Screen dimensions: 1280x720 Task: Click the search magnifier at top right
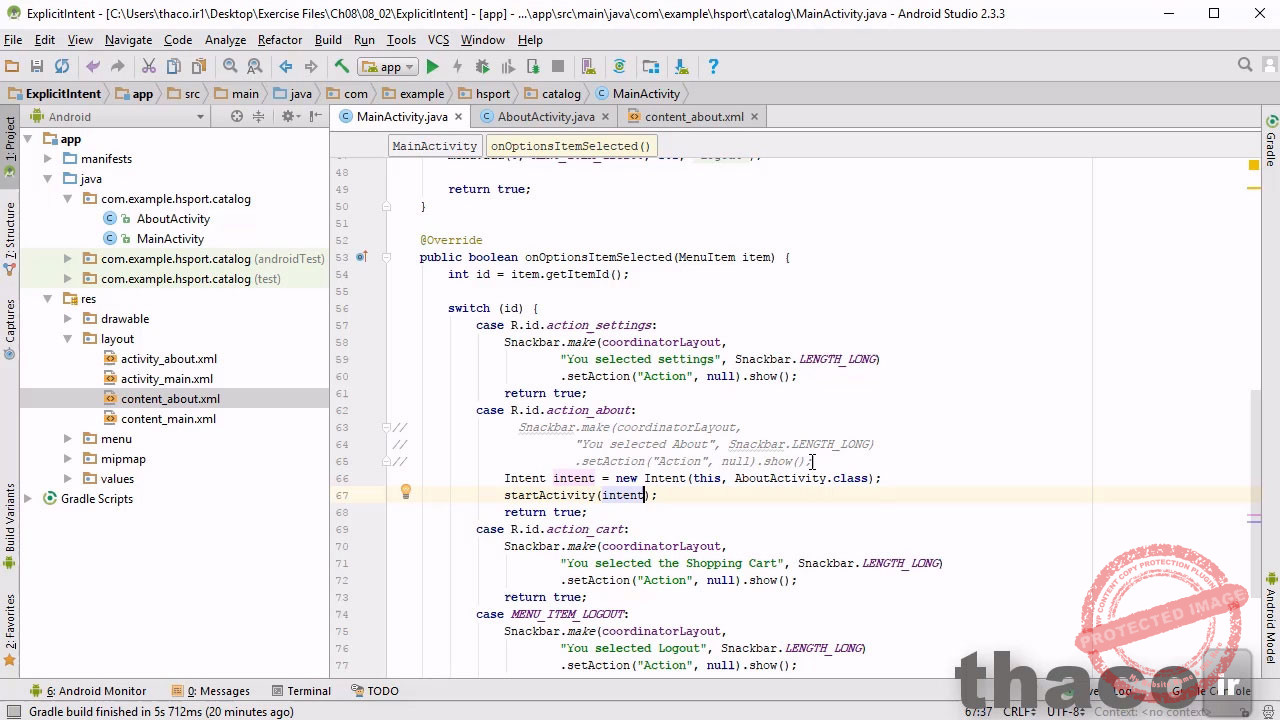pos(1245,65)
